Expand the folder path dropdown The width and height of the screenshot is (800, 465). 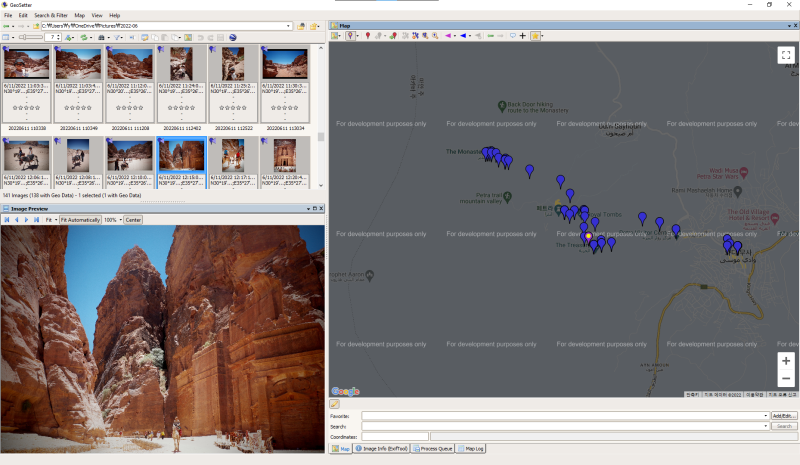[289, 26]
